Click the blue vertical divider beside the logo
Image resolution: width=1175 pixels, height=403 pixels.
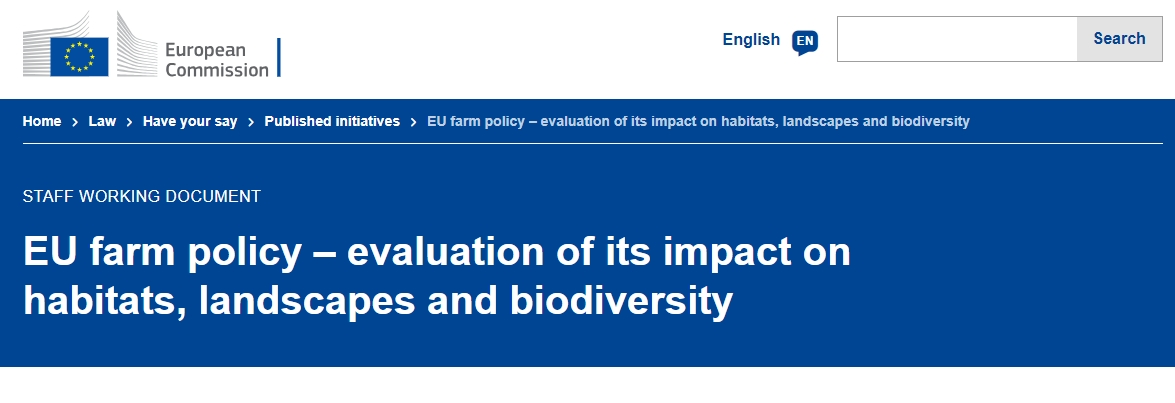coord(279,57)
